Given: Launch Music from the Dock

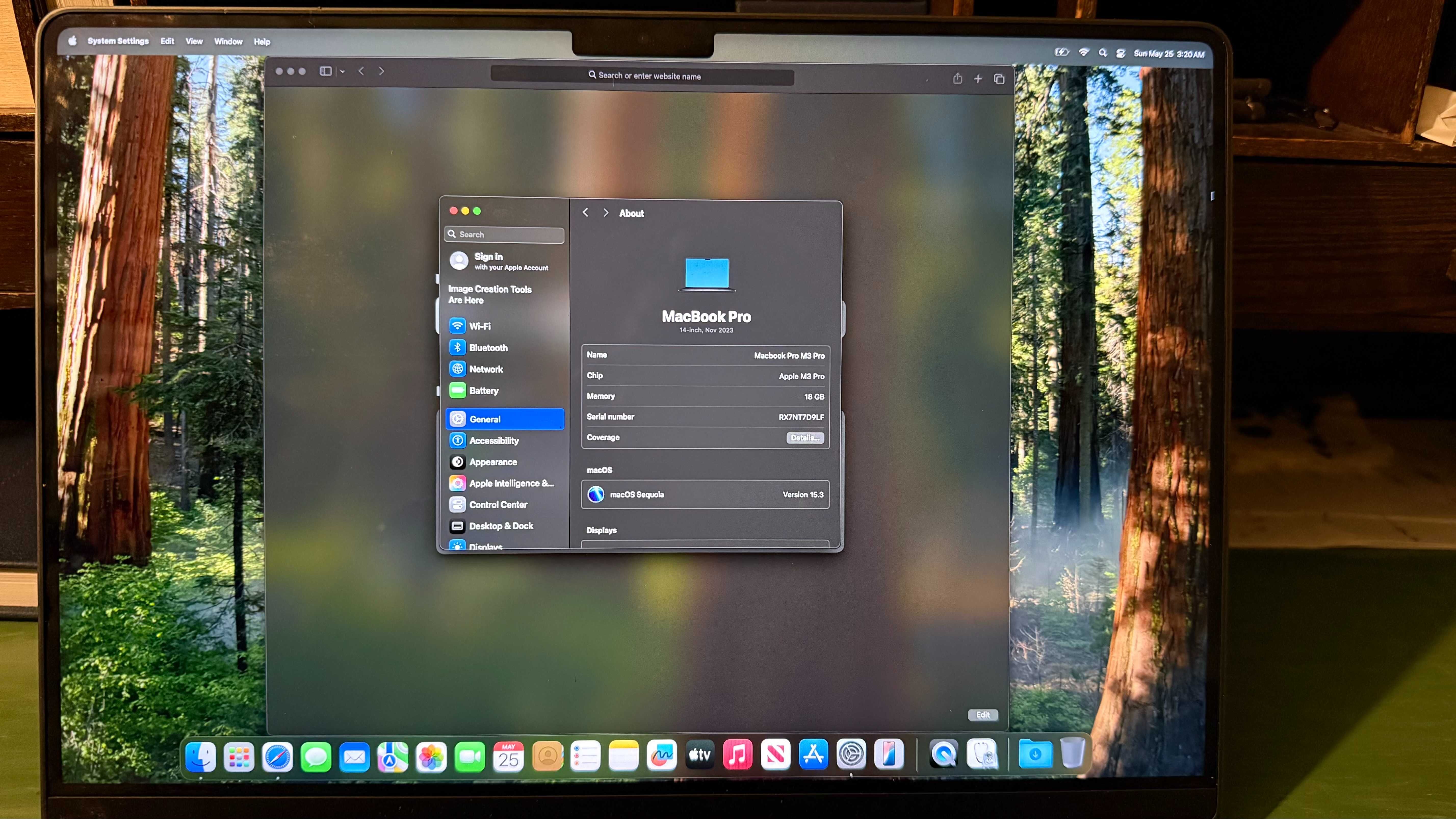Looking at the screenshot, I should point(738,754).
